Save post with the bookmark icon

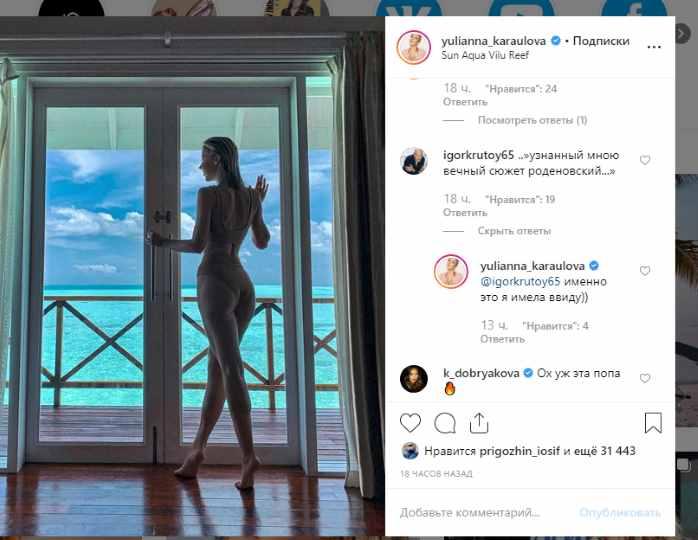coord(653,423)
